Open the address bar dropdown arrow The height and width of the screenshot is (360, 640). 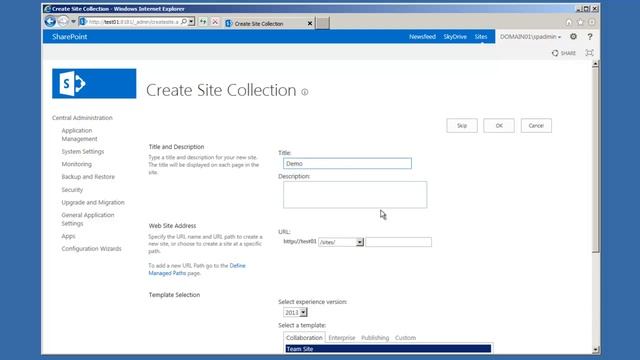pyautogui.click(x=191, y=22)
